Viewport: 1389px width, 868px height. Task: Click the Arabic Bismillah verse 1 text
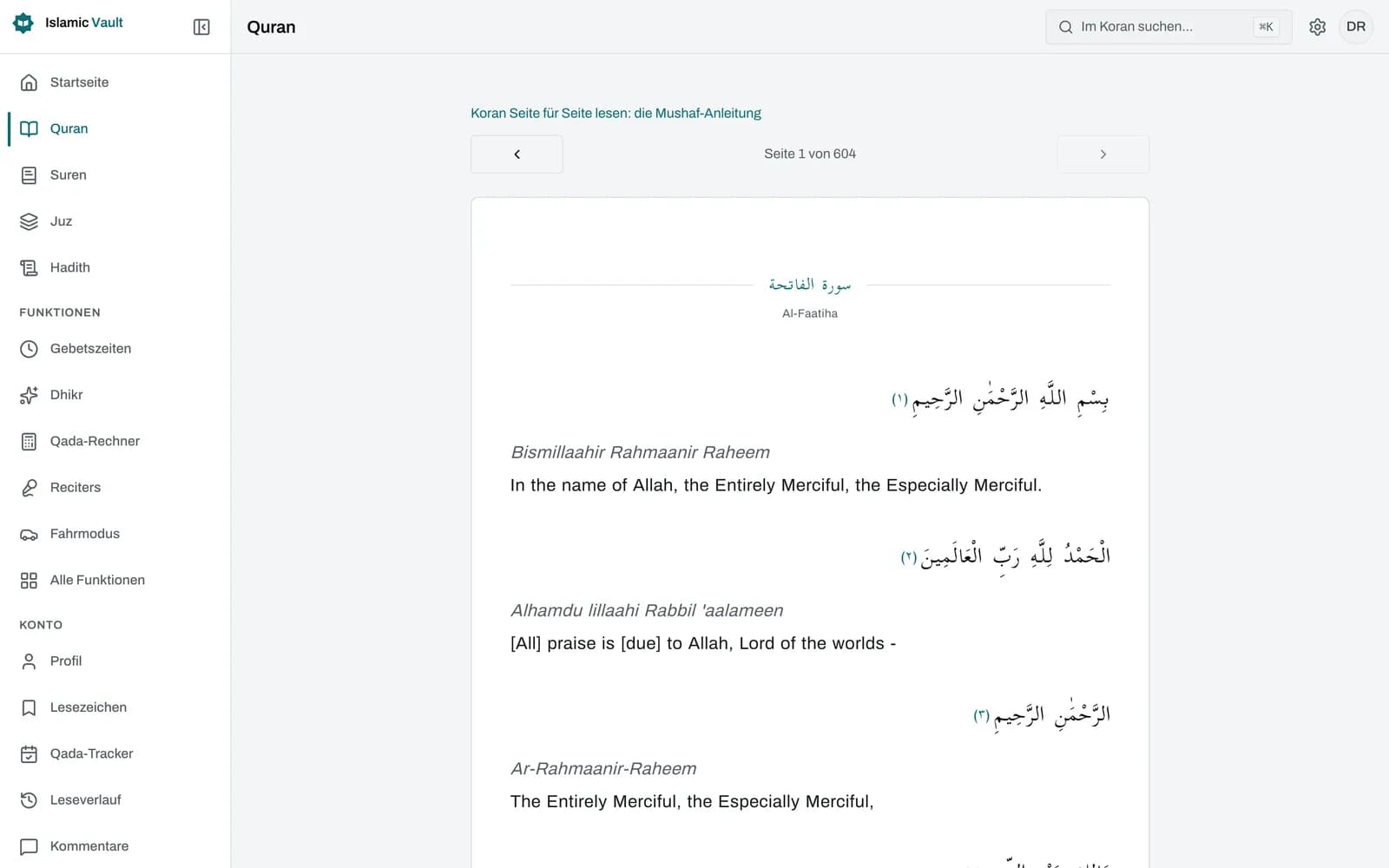1000,398
